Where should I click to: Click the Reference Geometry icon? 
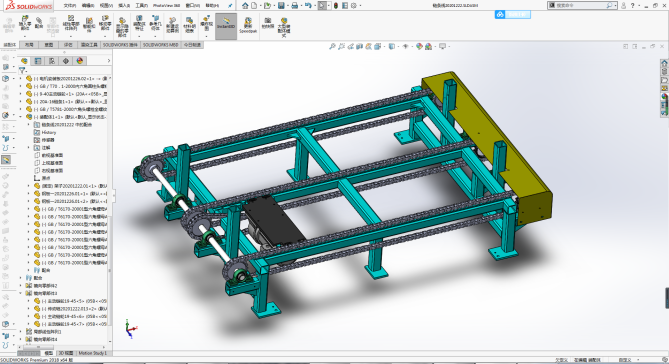point(156,18)
